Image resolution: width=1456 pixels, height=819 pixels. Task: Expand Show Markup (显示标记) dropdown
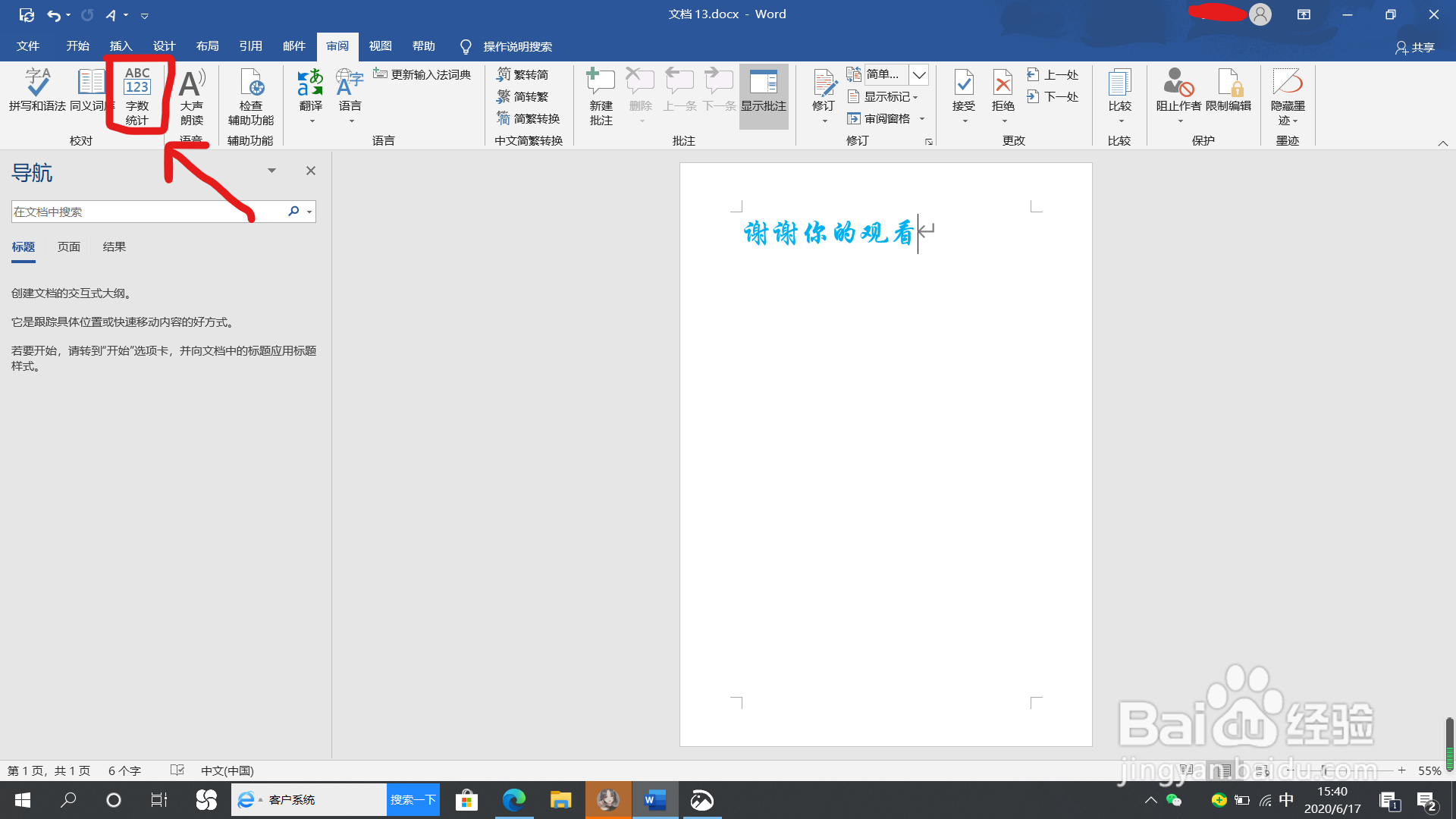884,97
